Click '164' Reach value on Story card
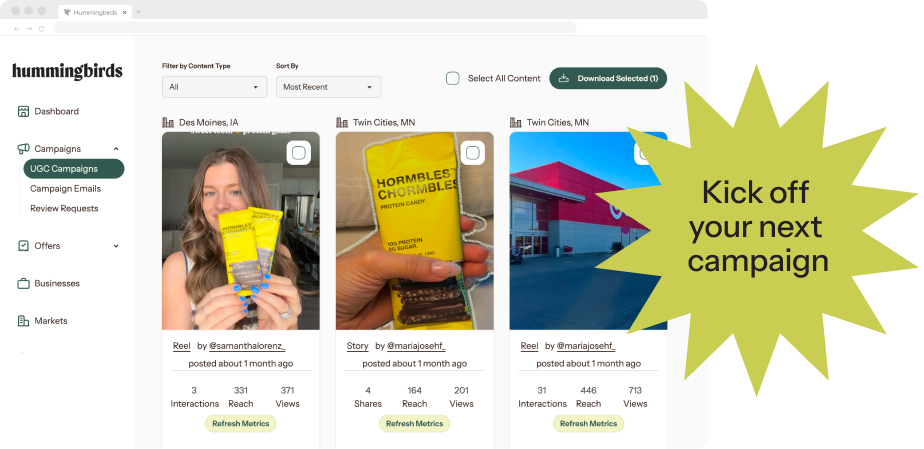 [414, 391]
